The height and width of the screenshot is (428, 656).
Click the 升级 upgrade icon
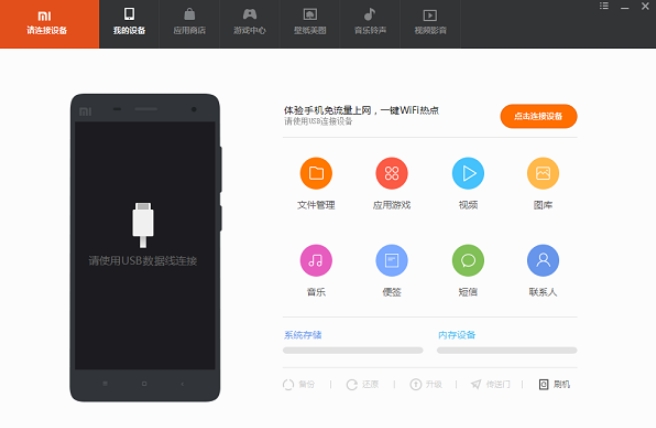point(415,384)
